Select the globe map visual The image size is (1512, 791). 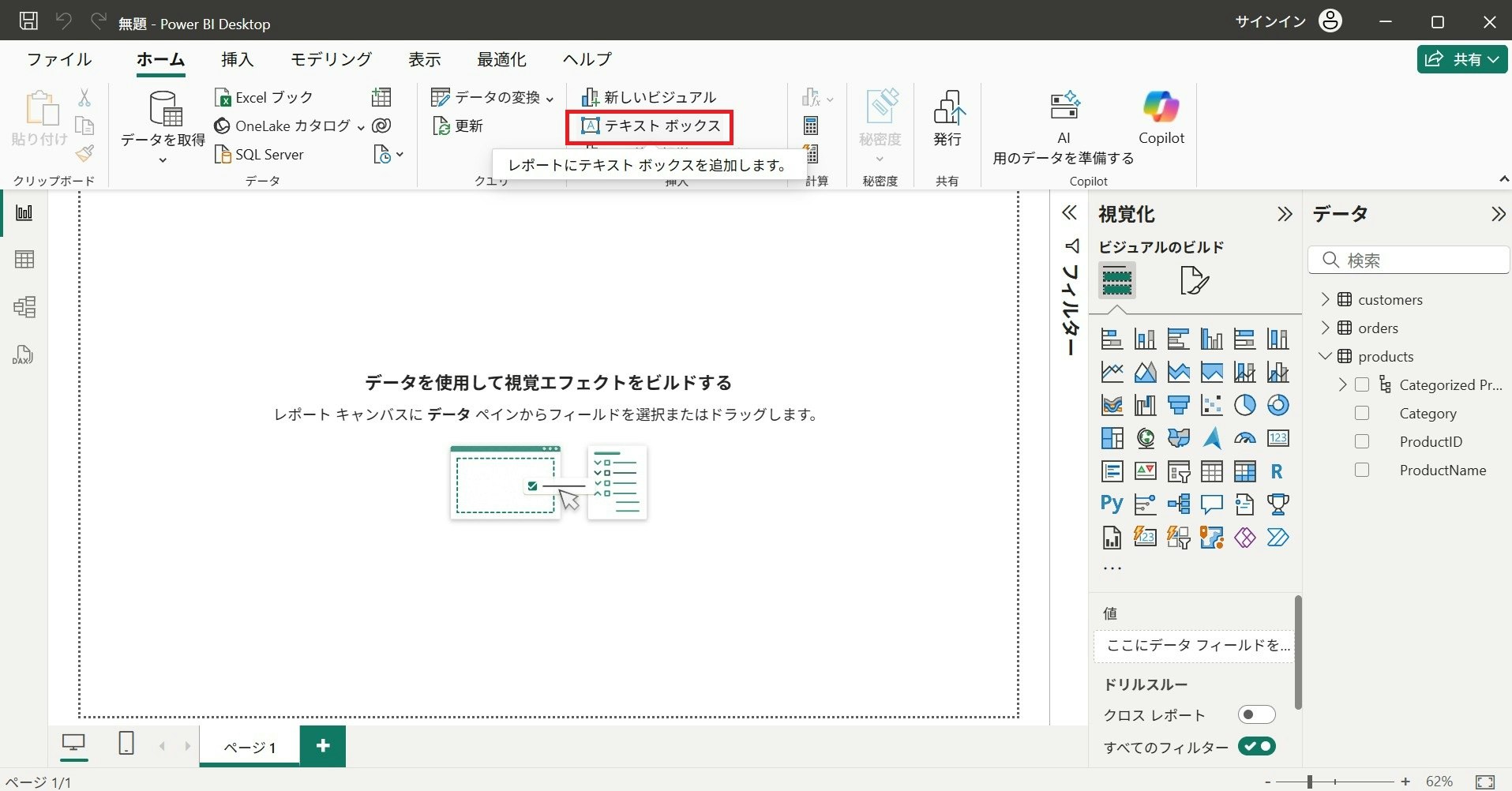(x=1145, y=438)
